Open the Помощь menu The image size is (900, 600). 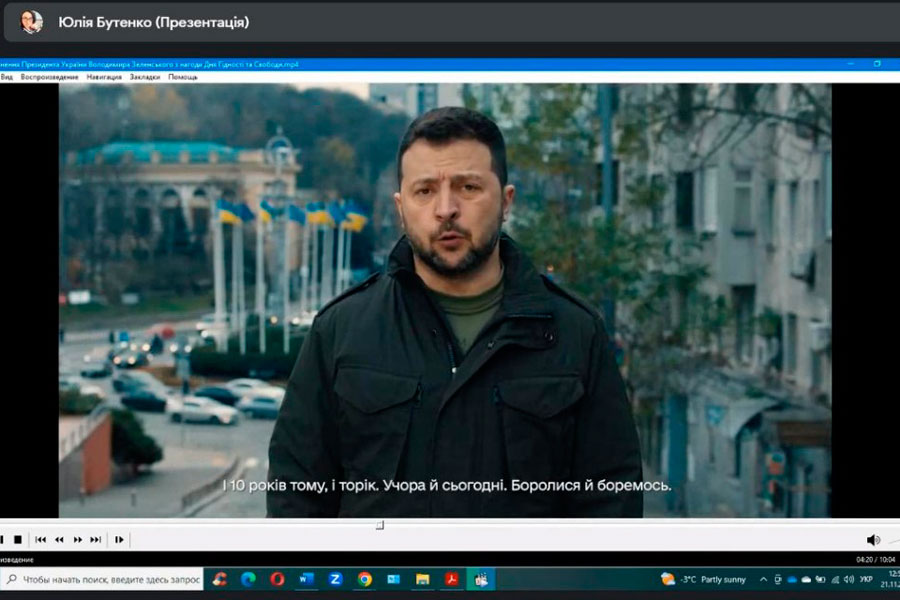(x=183, y=77)
